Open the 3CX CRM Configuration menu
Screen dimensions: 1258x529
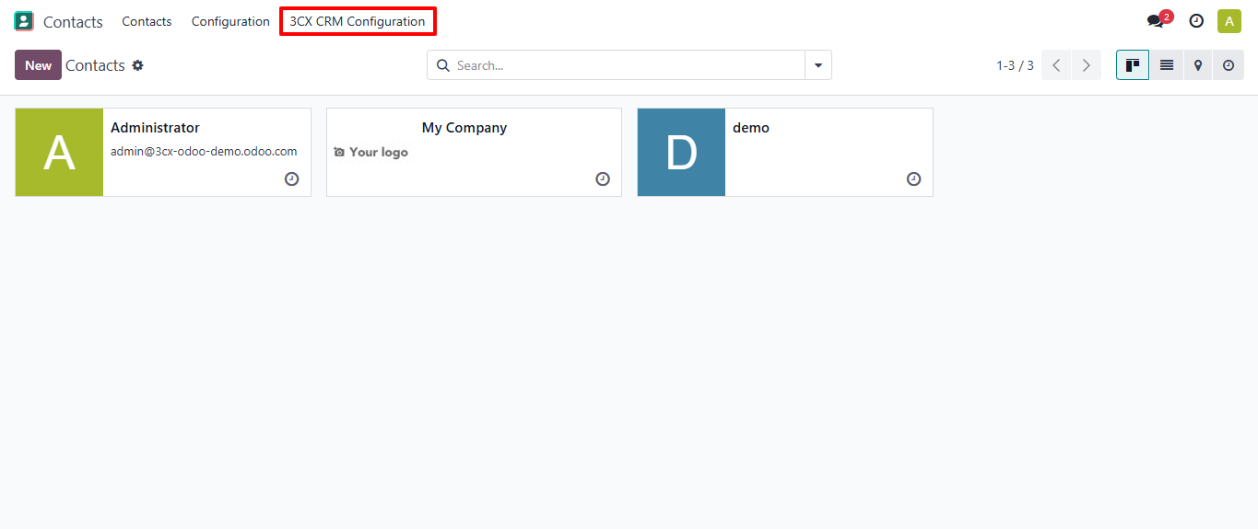click(357, 21)
